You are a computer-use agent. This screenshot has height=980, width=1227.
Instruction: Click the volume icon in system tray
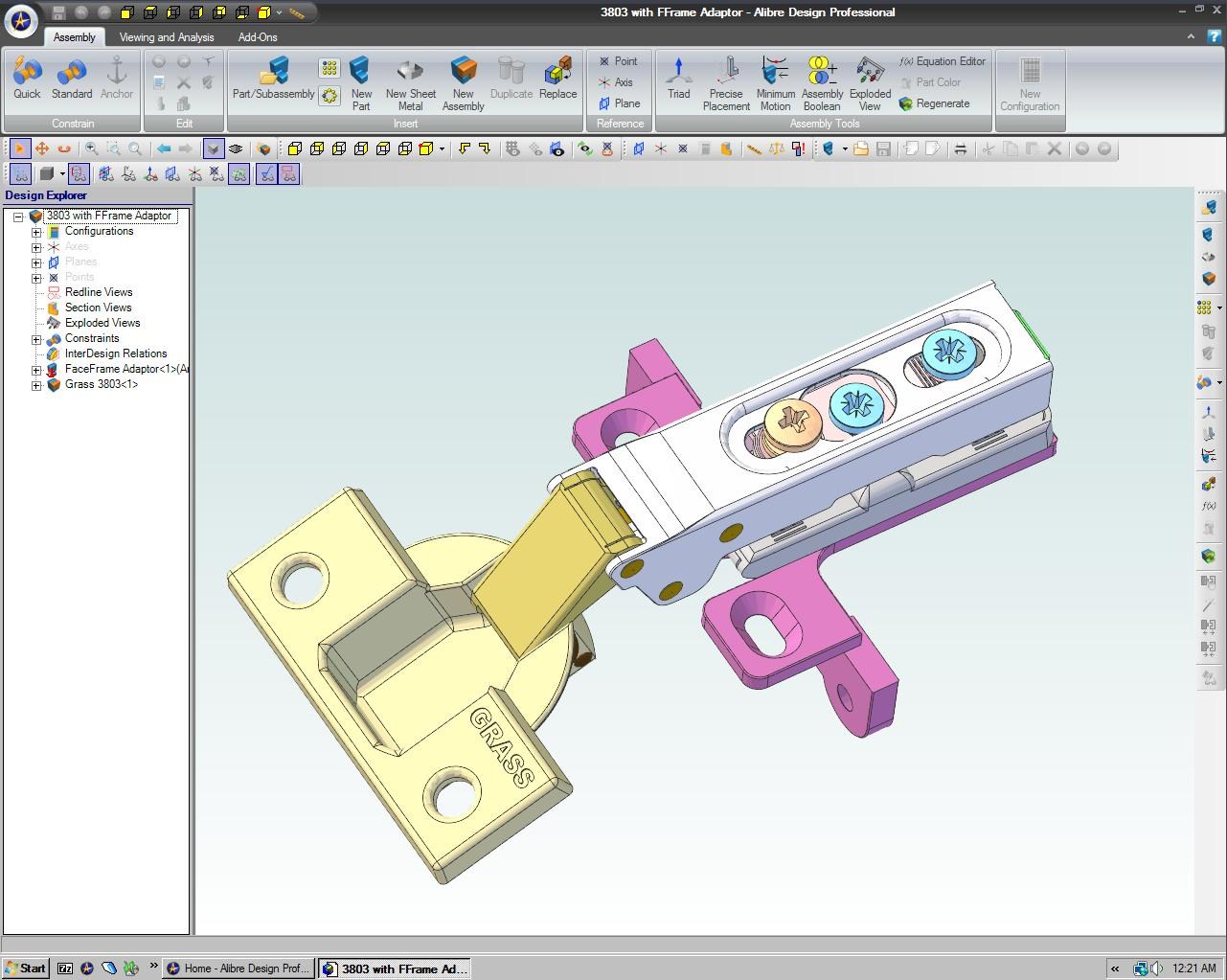pos(1156,968)
